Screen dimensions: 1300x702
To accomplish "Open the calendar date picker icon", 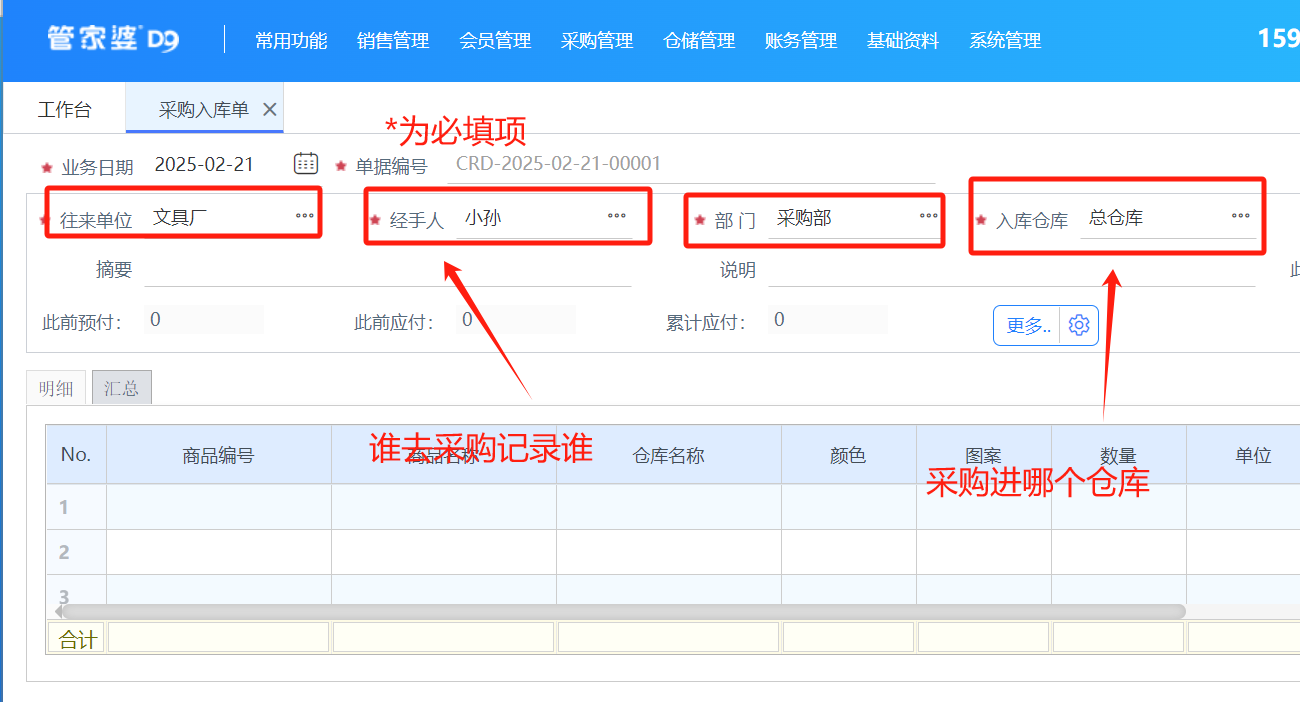I will click(x=306, y=163).
